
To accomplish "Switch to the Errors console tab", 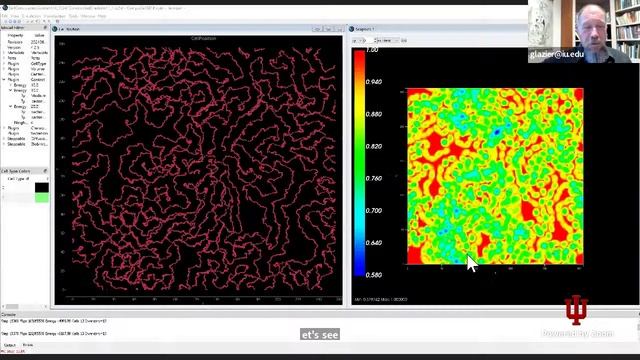I will 28,345.
